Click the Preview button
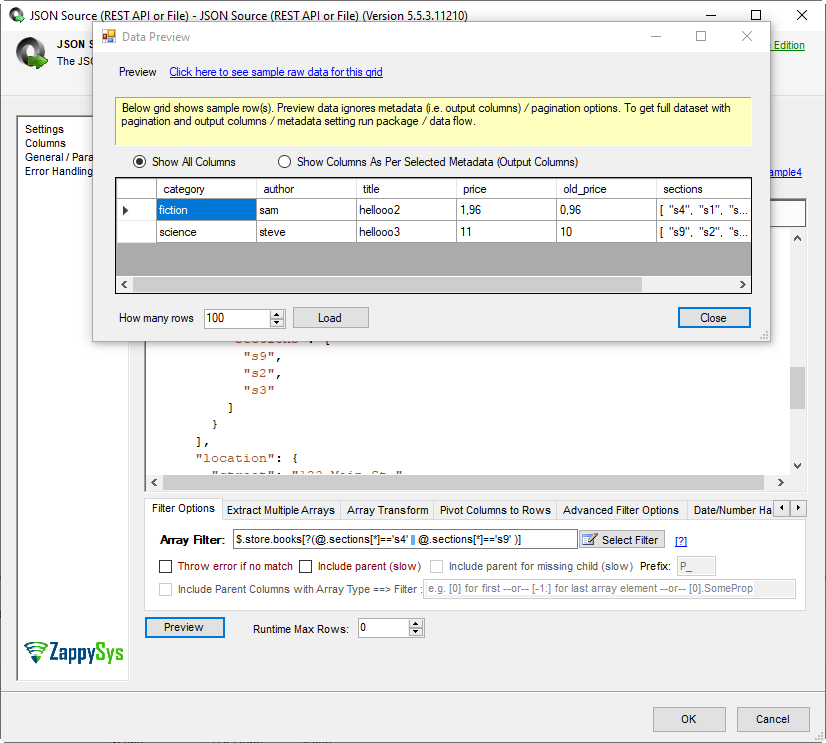This screenshot has width=826, height=743. (184, 627)
